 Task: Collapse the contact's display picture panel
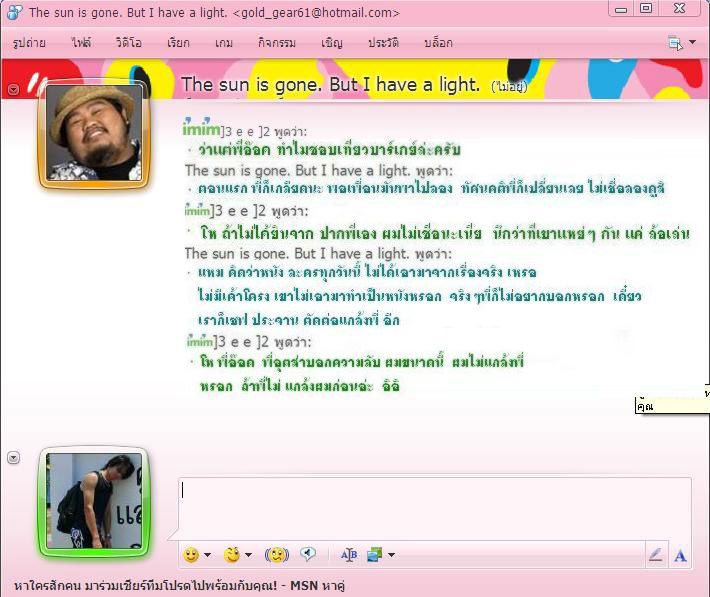(13, 89)
